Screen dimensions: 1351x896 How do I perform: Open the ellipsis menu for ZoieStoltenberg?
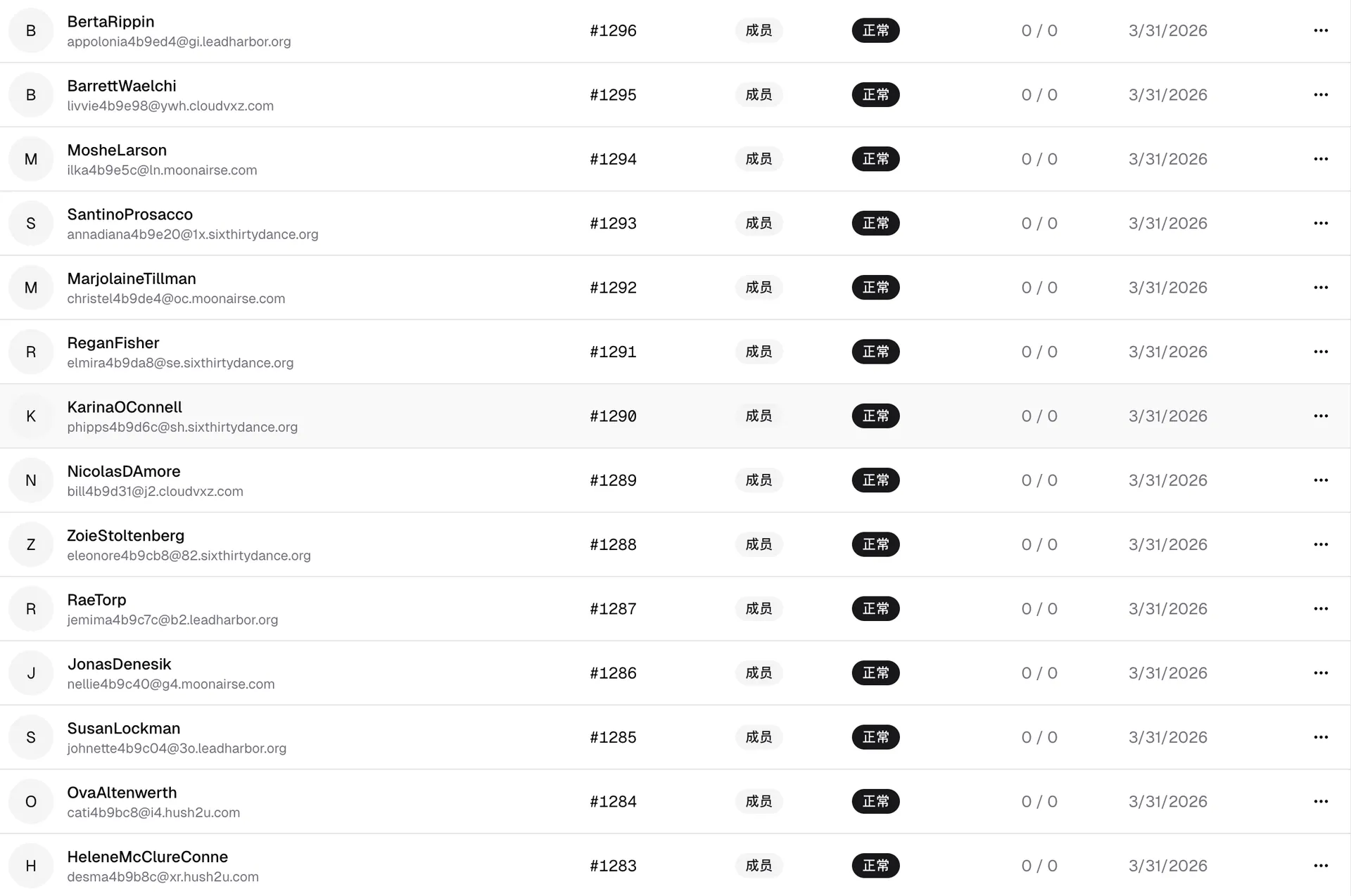point(1321,544)
